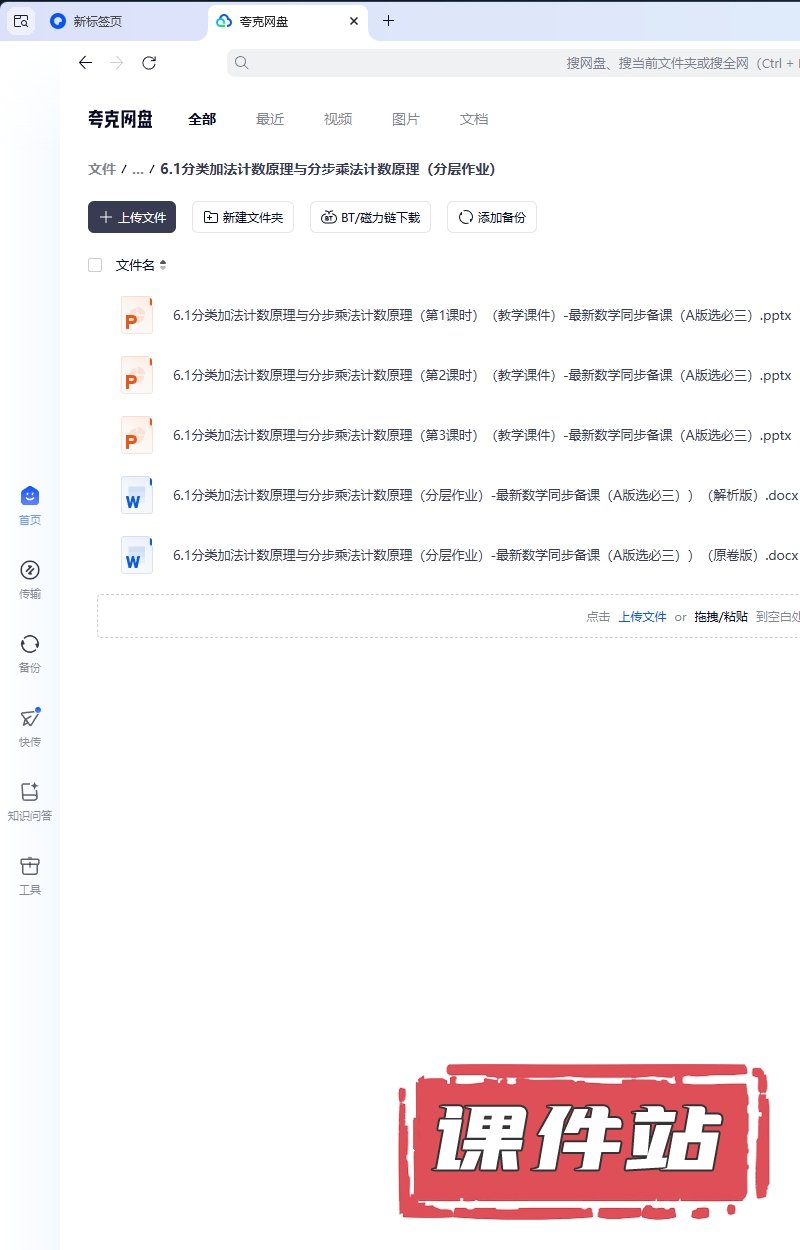Click the 上传文件 upload button
Screen dimensions: 800x1250
tap(132, 217)
